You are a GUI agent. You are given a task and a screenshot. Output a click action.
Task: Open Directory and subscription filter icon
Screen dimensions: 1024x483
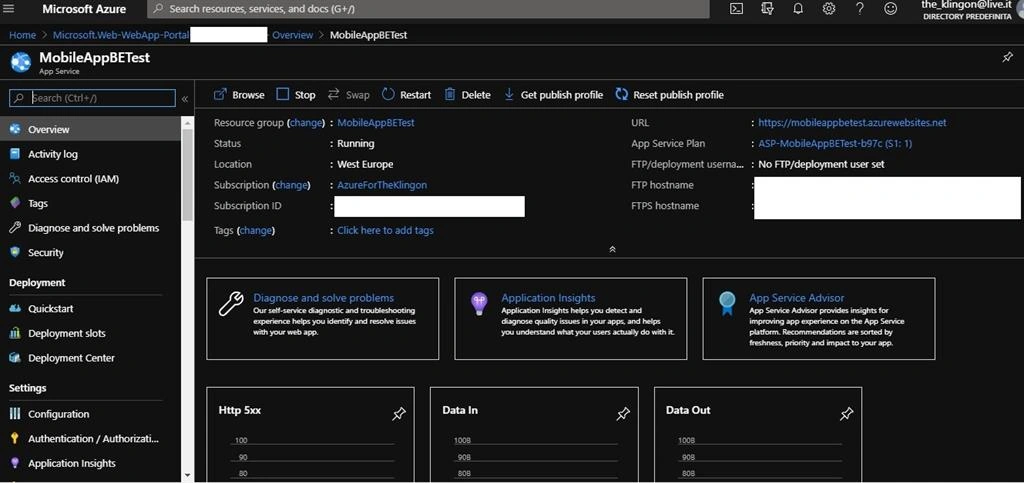[767, 8]
